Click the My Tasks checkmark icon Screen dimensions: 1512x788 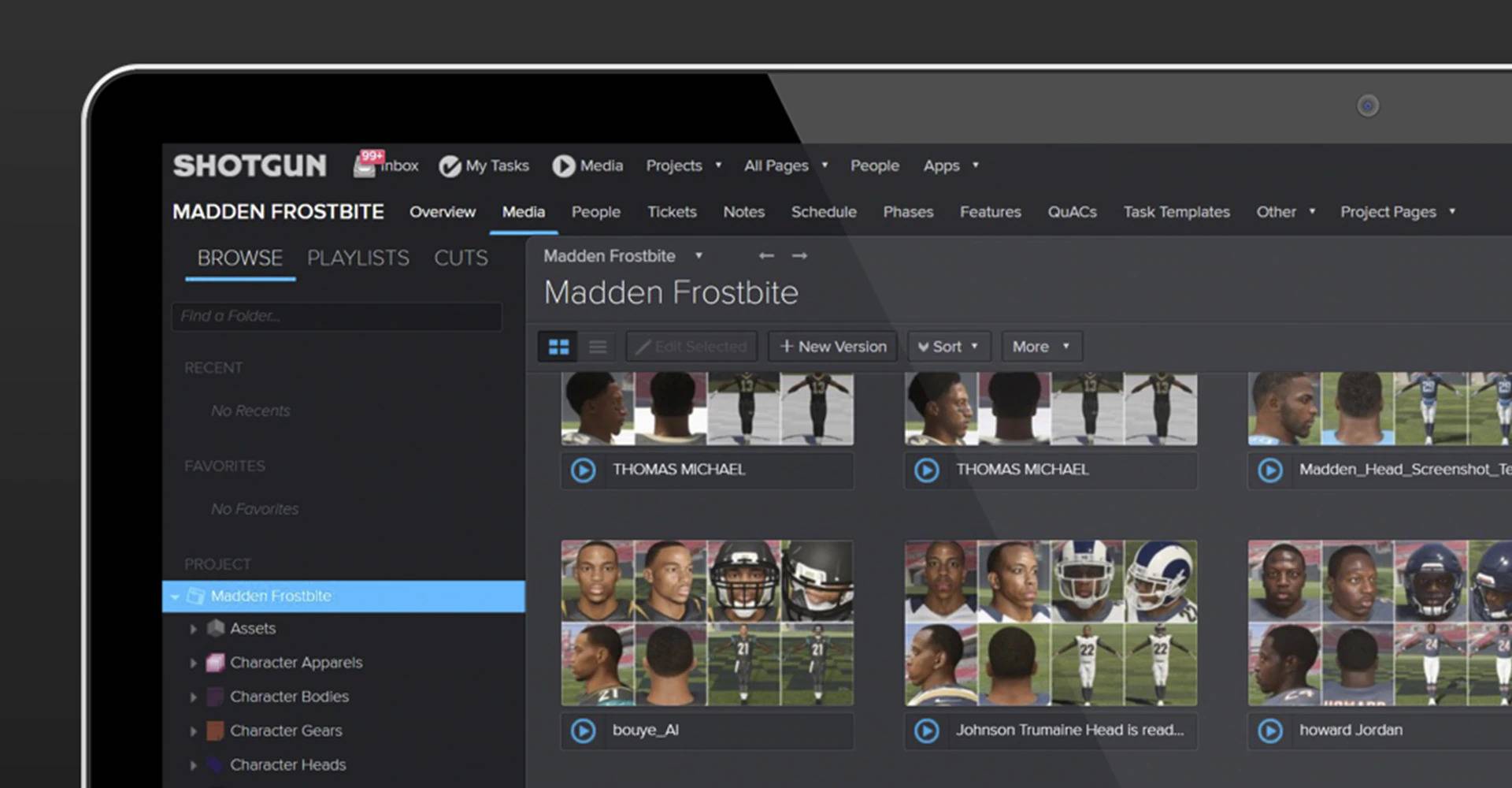[x=450, y=166]
